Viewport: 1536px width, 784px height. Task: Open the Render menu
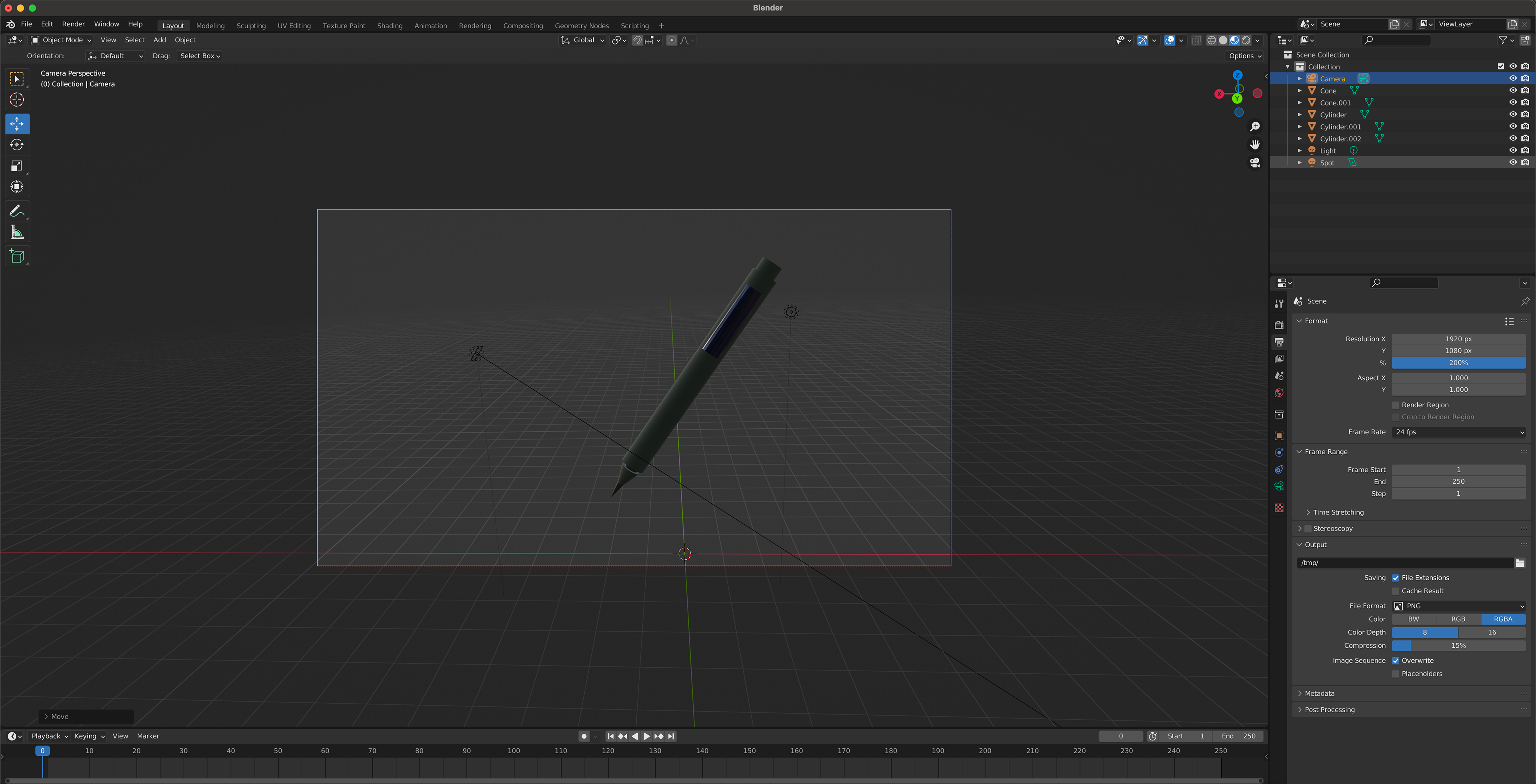tap(73, 24)
